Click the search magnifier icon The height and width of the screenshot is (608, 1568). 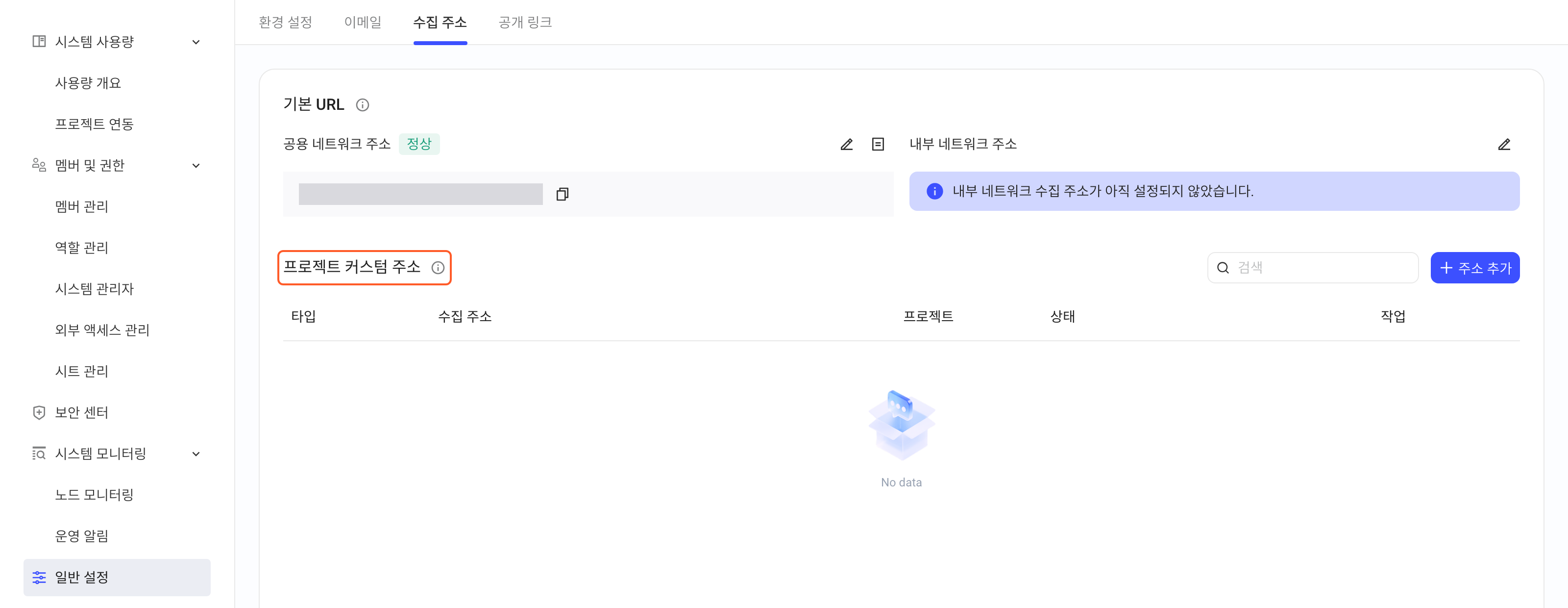1222,267
